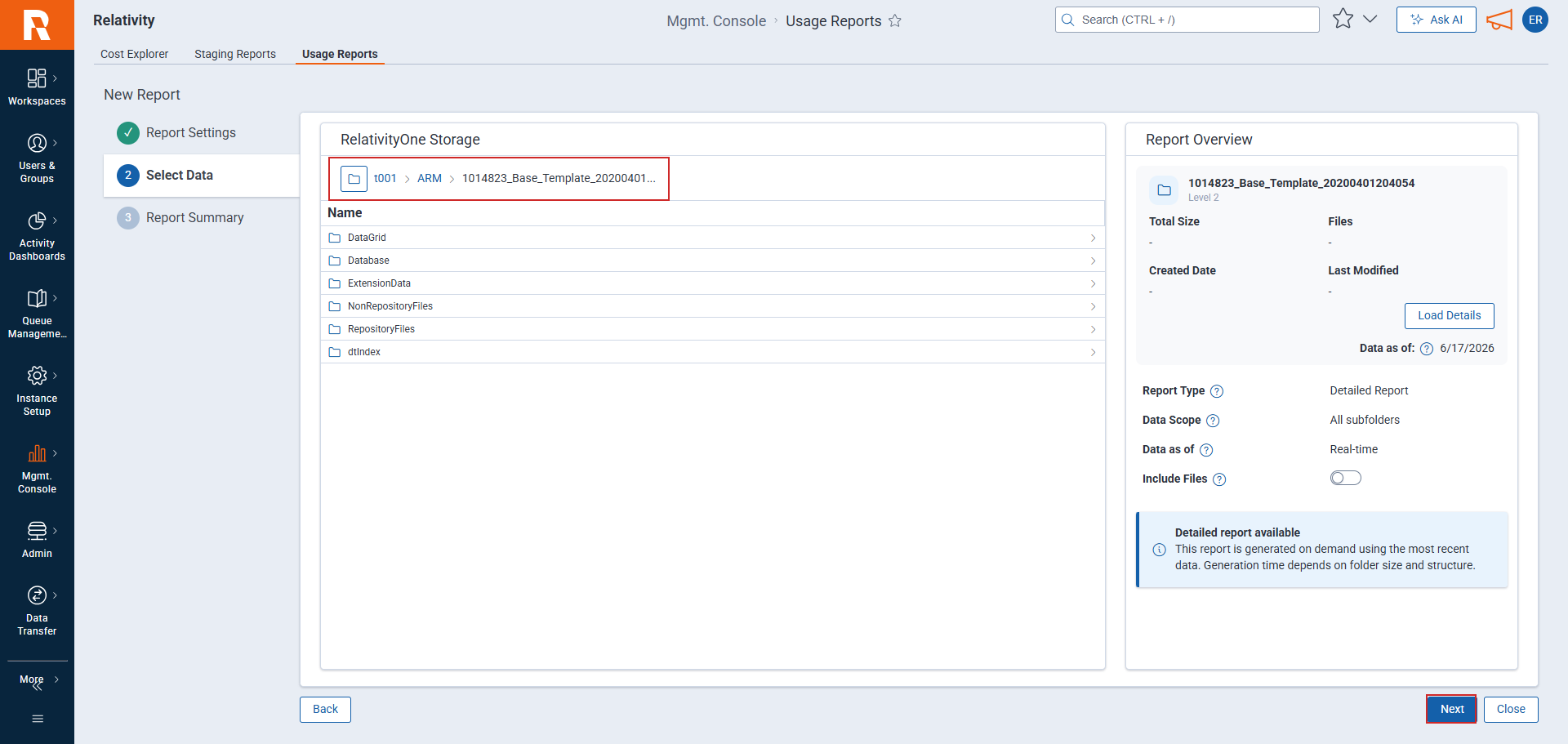Open Data Transfer sidebar icon
Viewport: 1568px width, 744px height.
(x=37, y=595)
